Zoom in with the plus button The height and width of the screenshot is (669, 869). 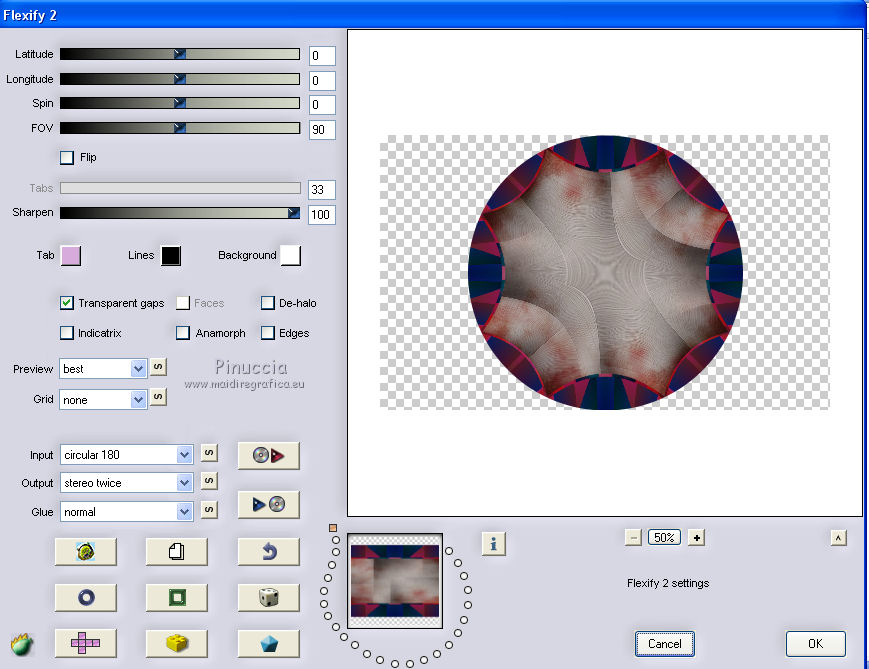pos(697,538)
